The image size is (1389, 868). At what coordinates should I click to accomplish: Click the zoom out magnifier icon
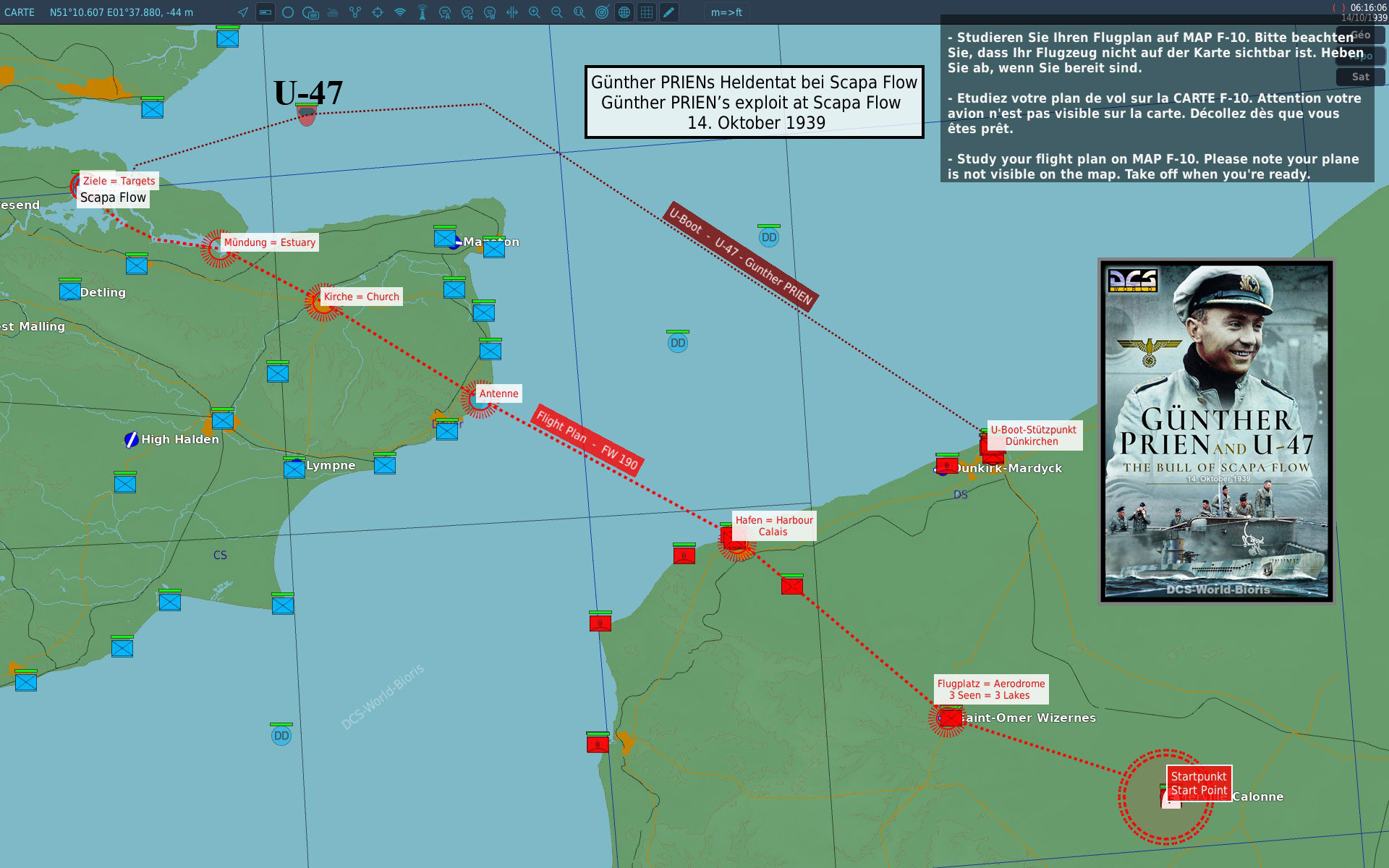click(557, 12)
